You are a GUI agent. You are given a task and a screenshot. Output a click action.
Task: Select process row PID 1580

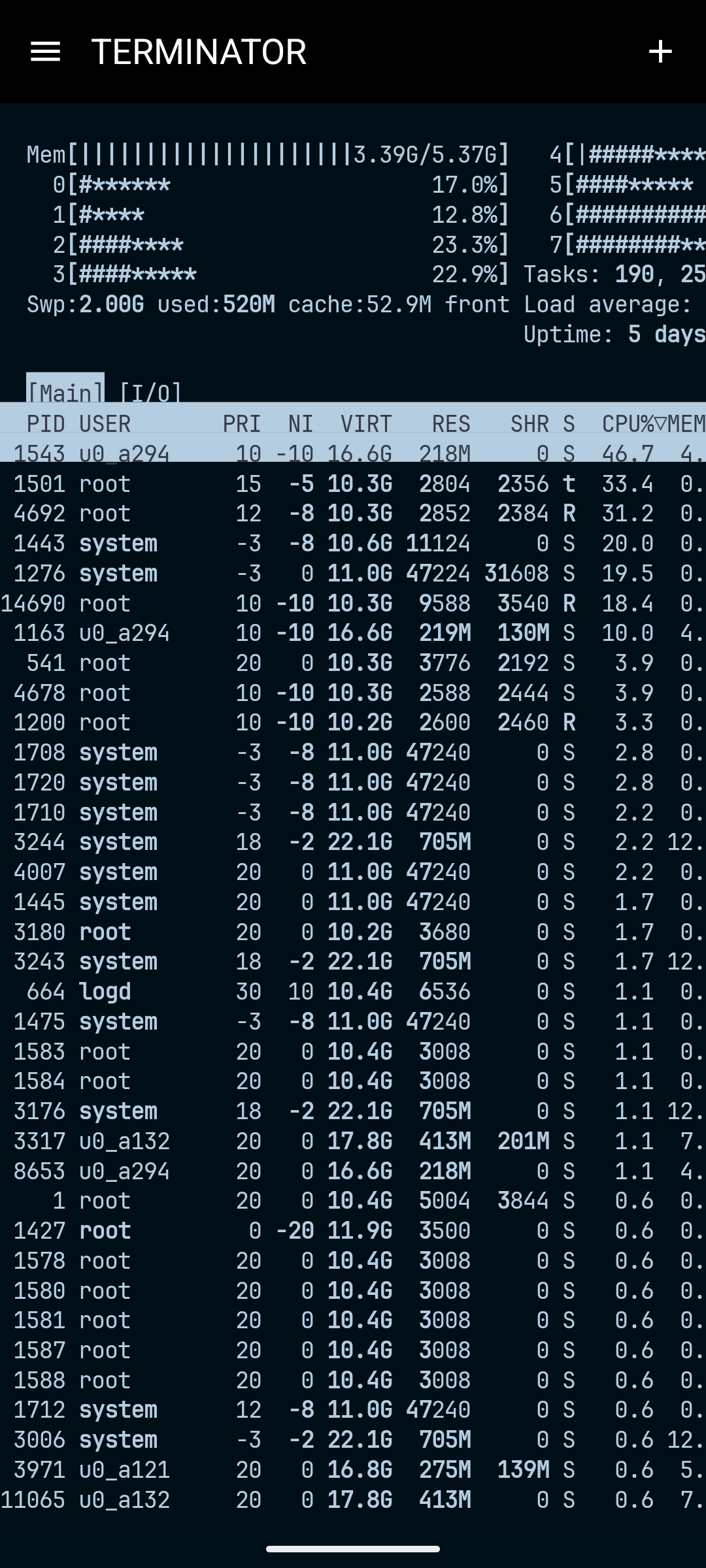[x=353, y=1291]
